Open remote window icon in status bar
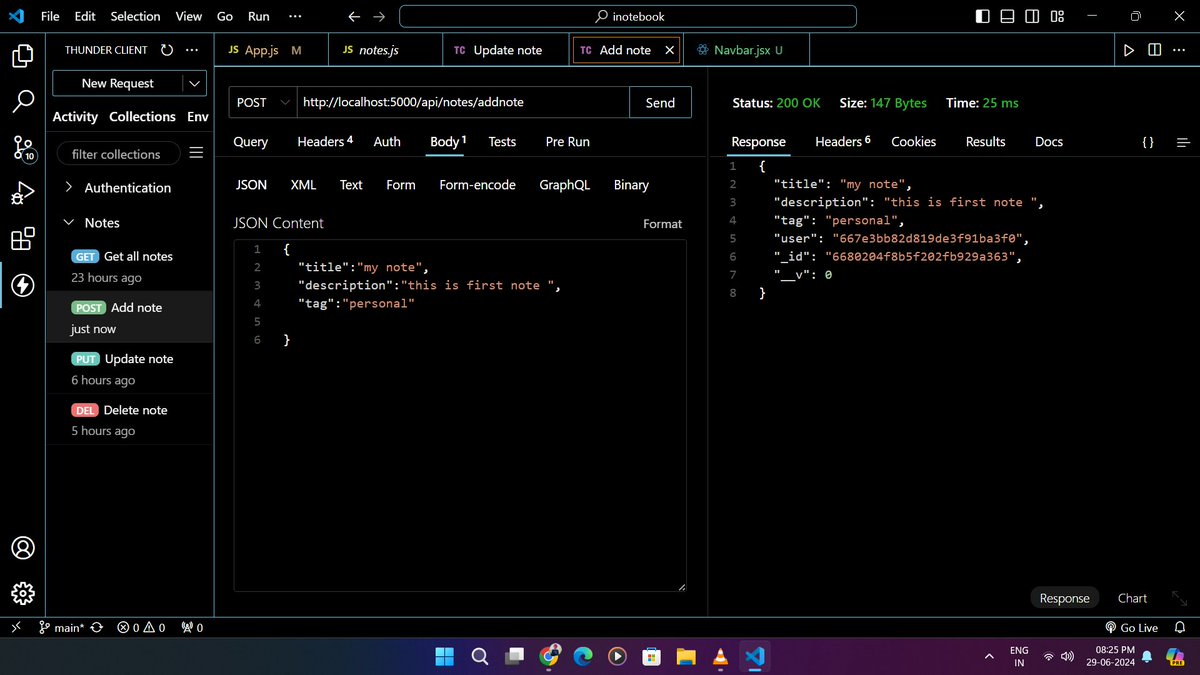 [15, 628]
